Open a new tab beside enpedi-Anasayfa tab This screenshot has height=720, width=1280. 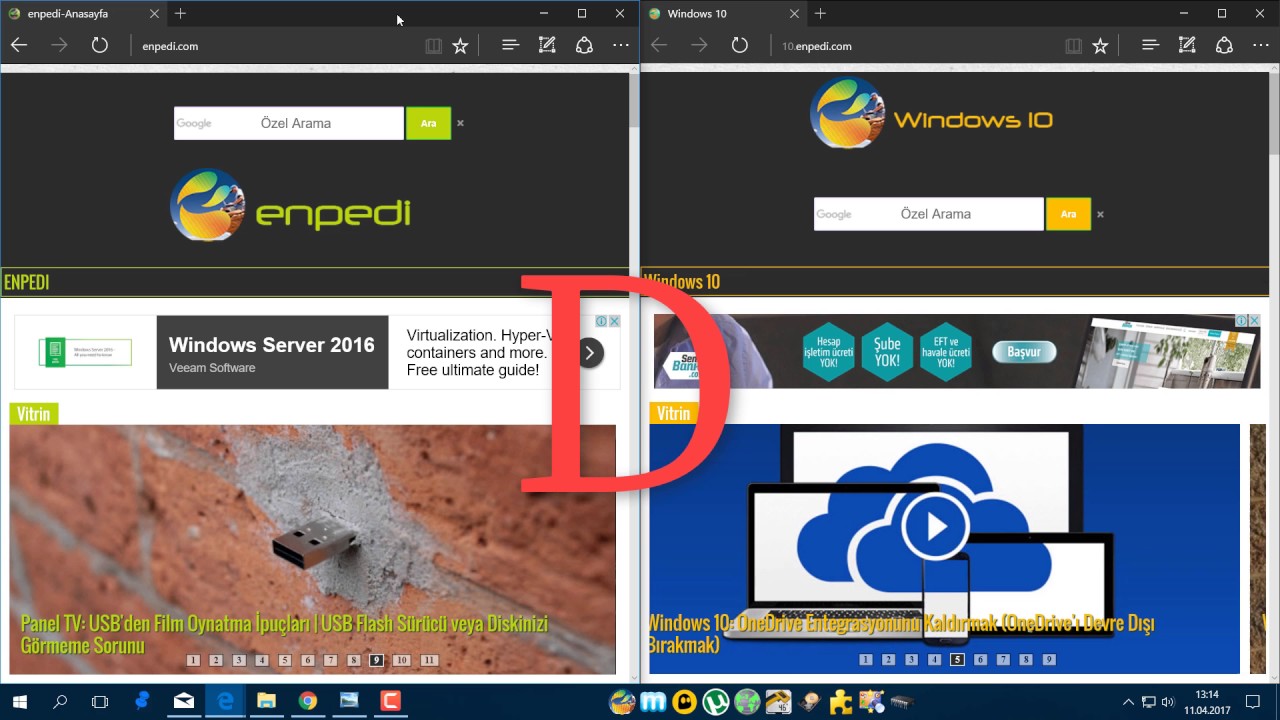click(180, 13)
